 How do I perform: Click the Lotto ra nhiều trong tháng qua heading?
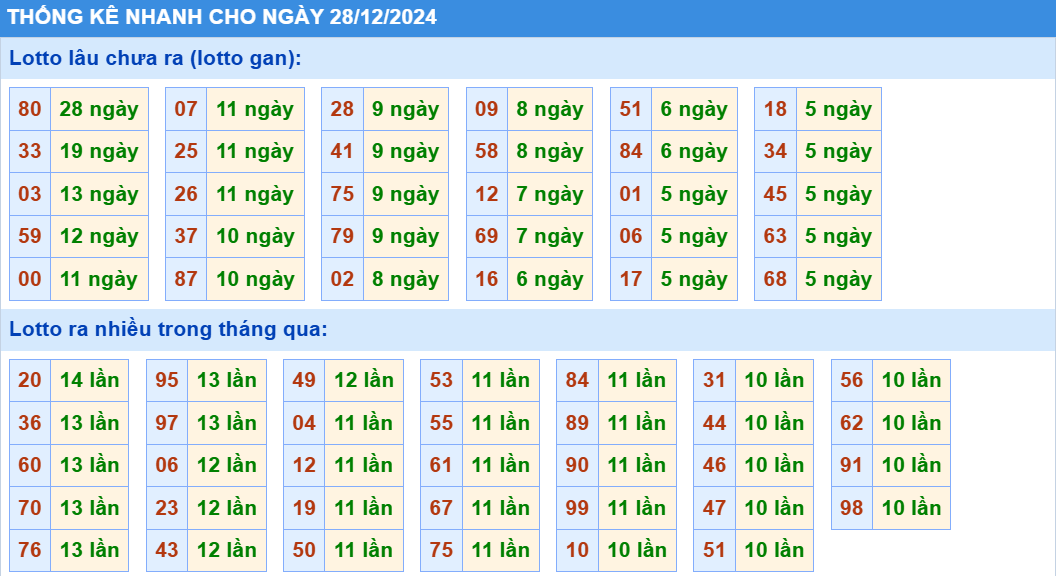tap(168, 329)
